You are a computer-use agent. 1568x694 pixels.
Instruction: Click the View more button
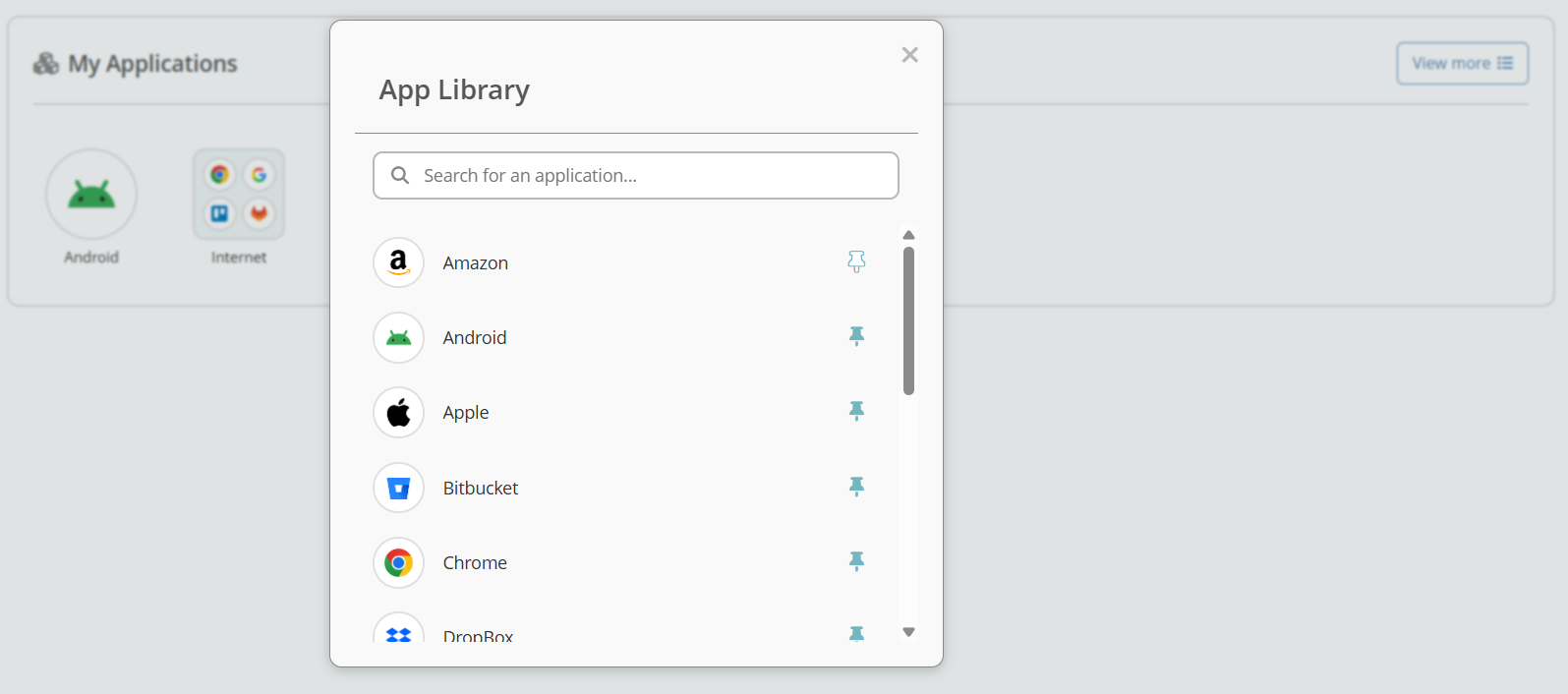tap(1462, 63)
